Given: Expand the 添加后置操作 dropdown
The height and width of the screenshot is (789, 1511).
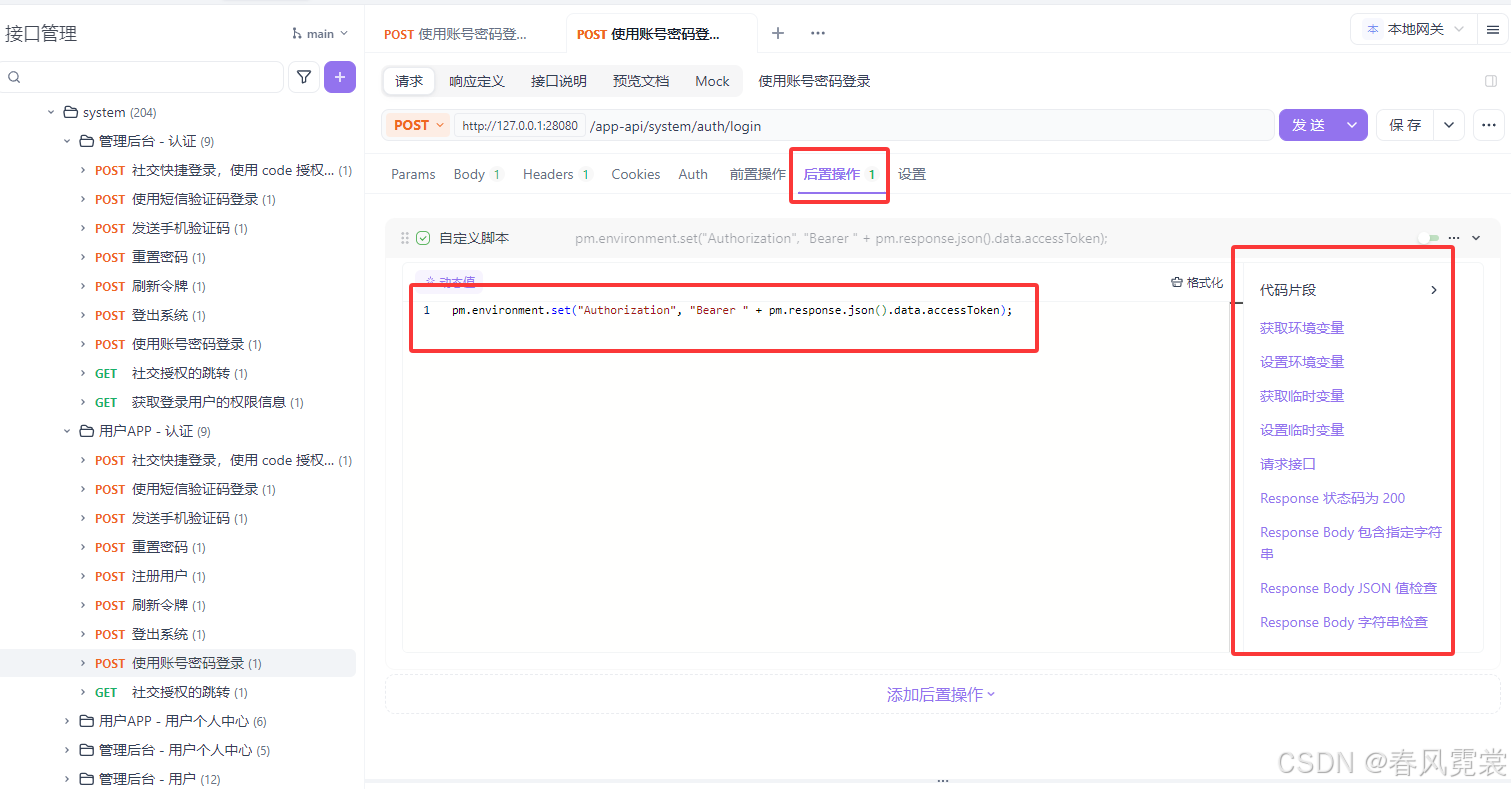Looking at the screenshot, I should tap(940, 694).
